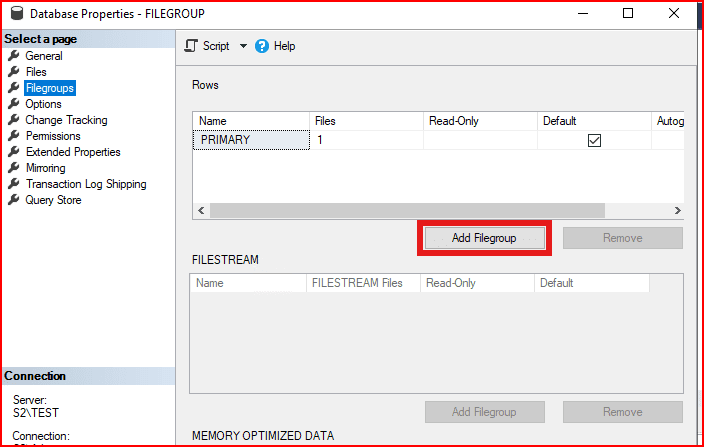Click the left arrow of horizontal scrollbar
The width and height of the screenshot is (704, 447).
[x=200, y=211]
